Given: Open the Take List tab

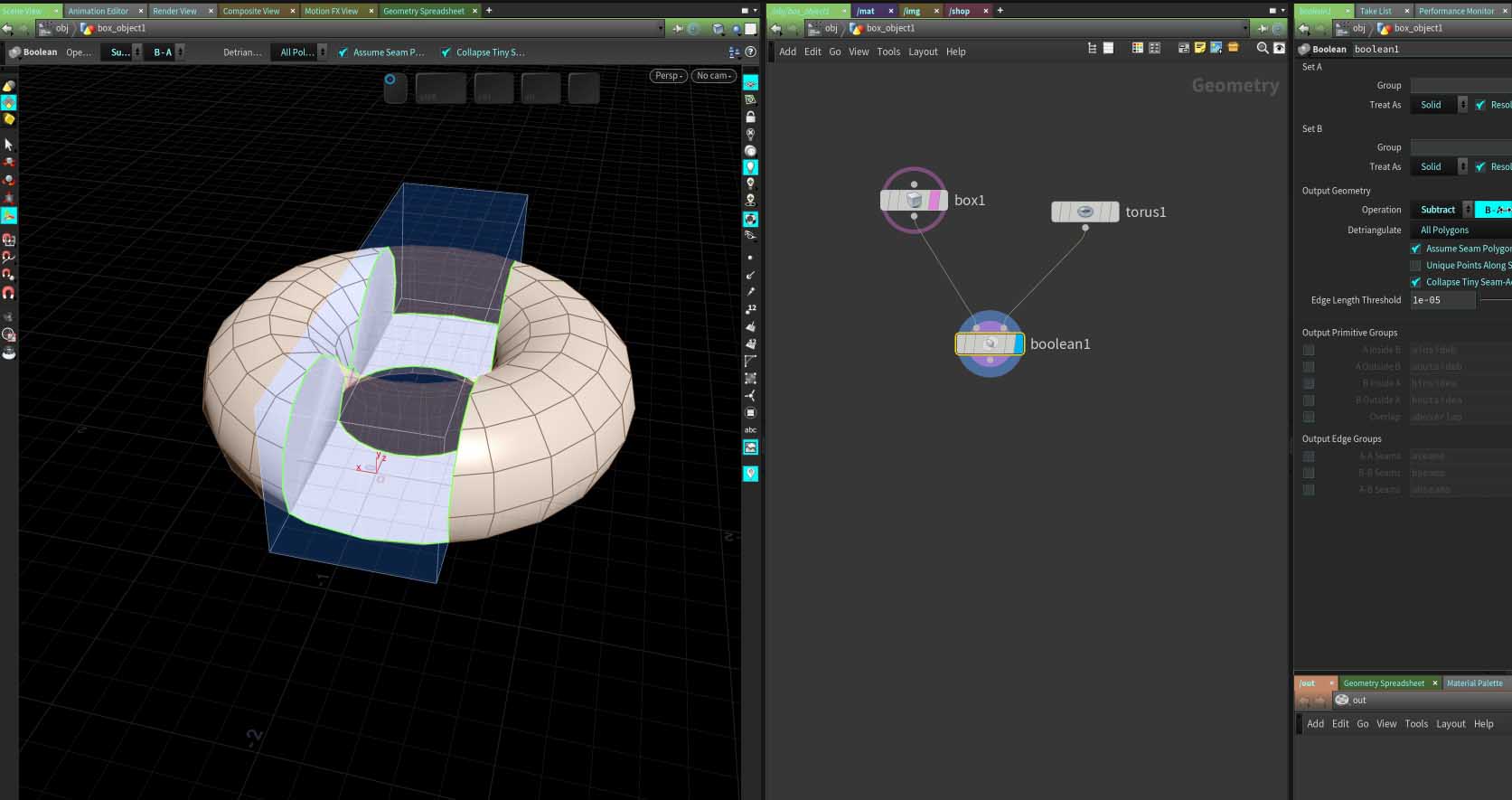Looking at the screenshot, I should point(1376,11).
